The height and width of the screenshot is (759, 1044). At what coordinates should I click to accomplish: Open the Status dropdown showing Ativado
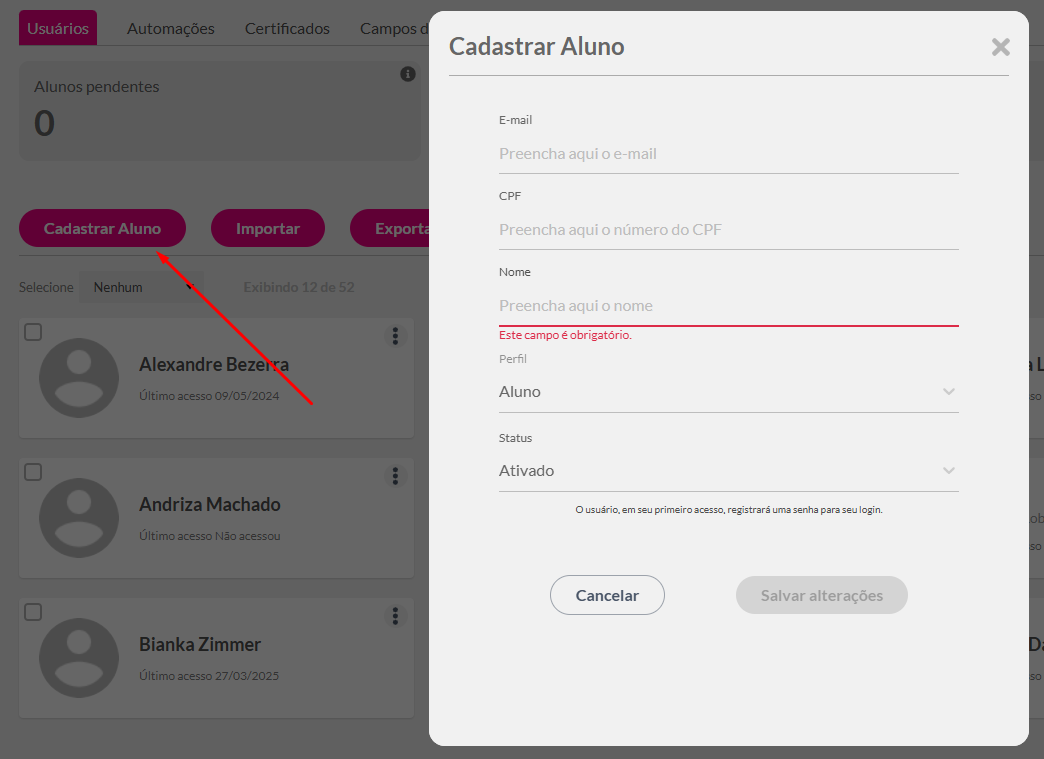pos(728,471)
